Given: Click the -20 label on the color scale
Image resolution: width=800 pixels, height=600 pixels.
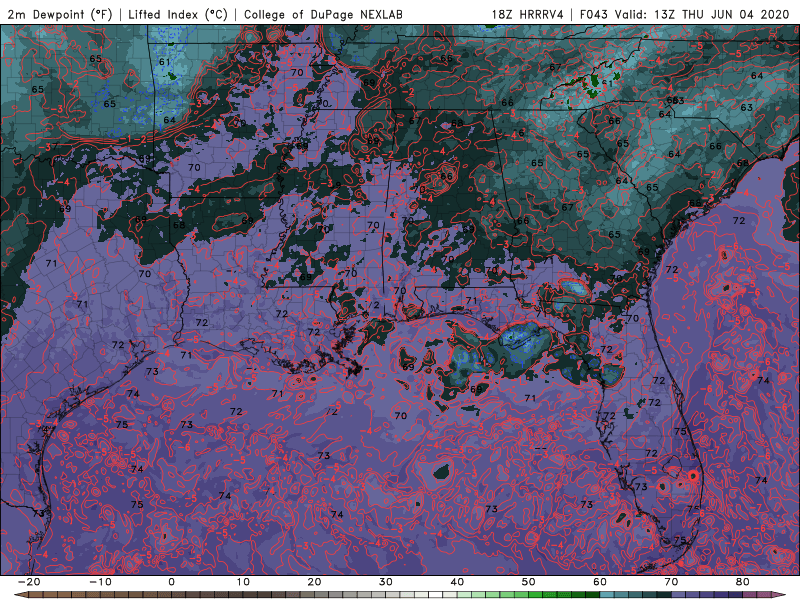Looking at the screenshot, I should point(29,582).
